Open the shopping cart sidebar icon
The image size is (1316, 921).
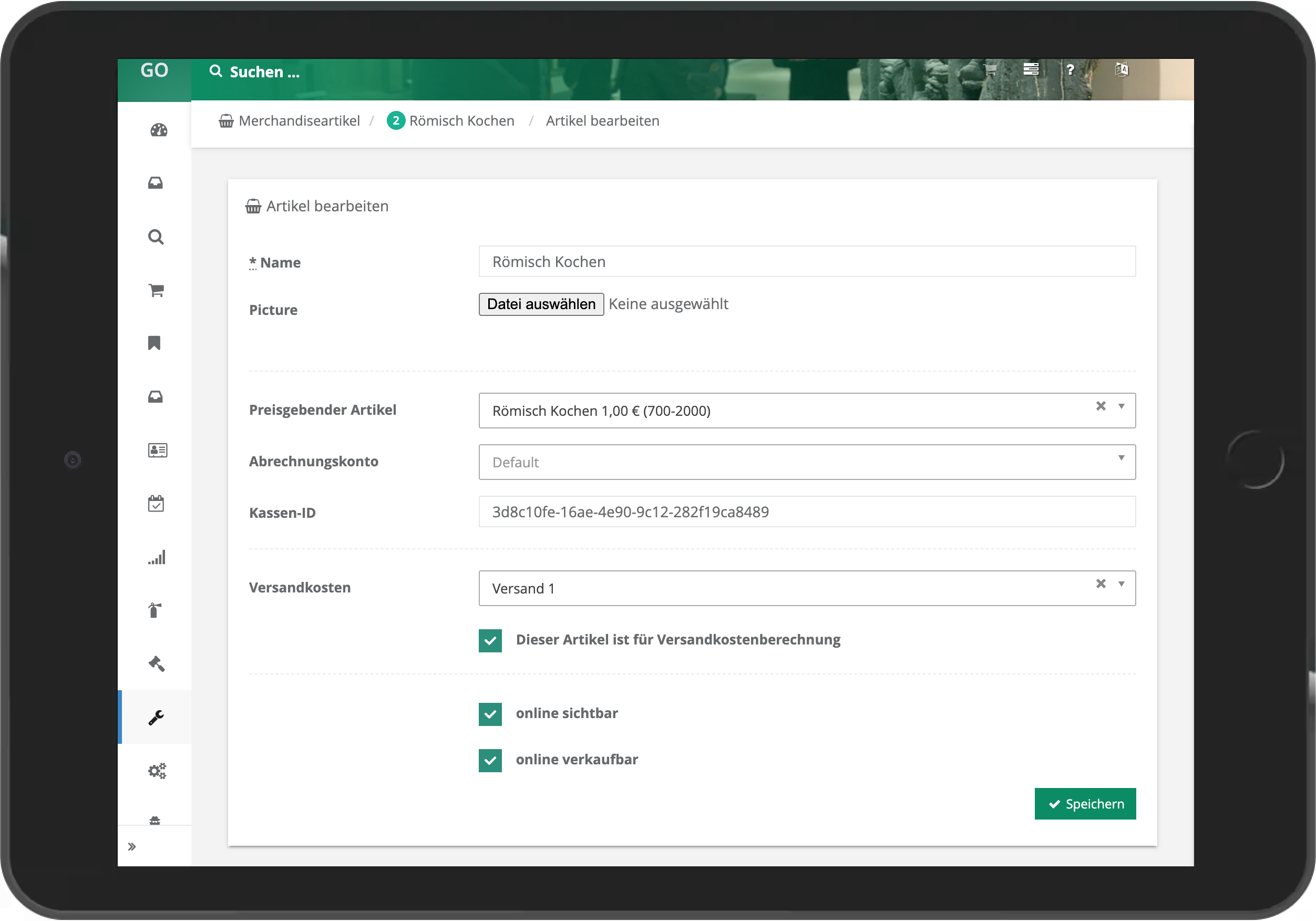tap(157, 290)
